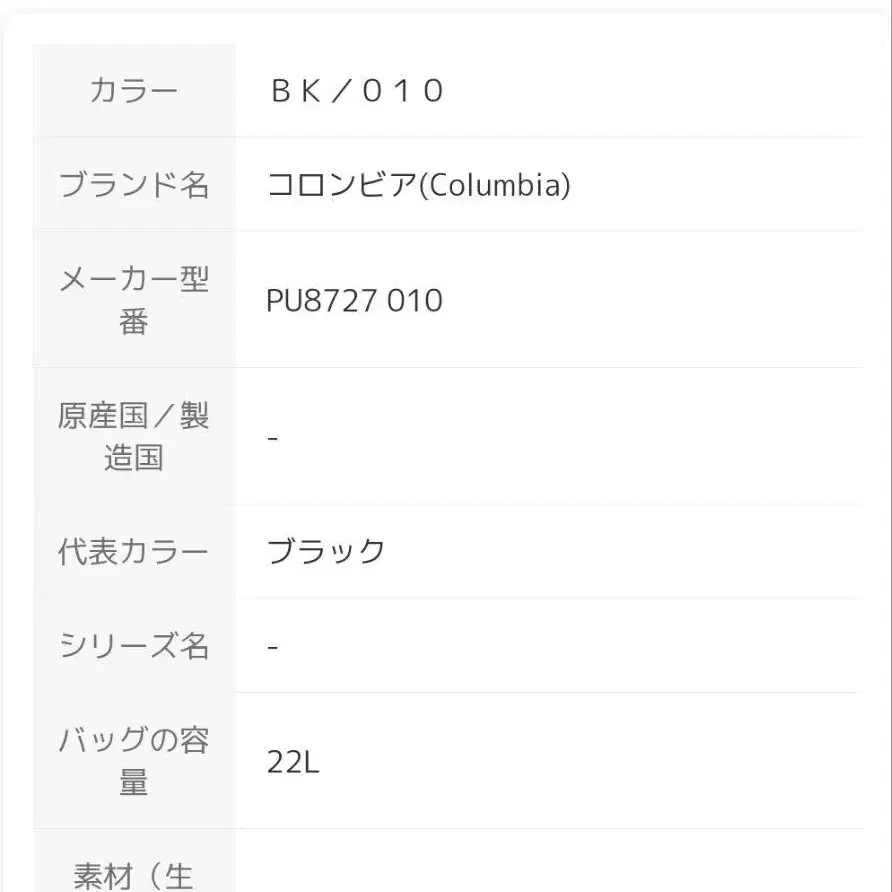
Task: Select the シリーズ名 label cell
Action: click(x=134, y=645)
